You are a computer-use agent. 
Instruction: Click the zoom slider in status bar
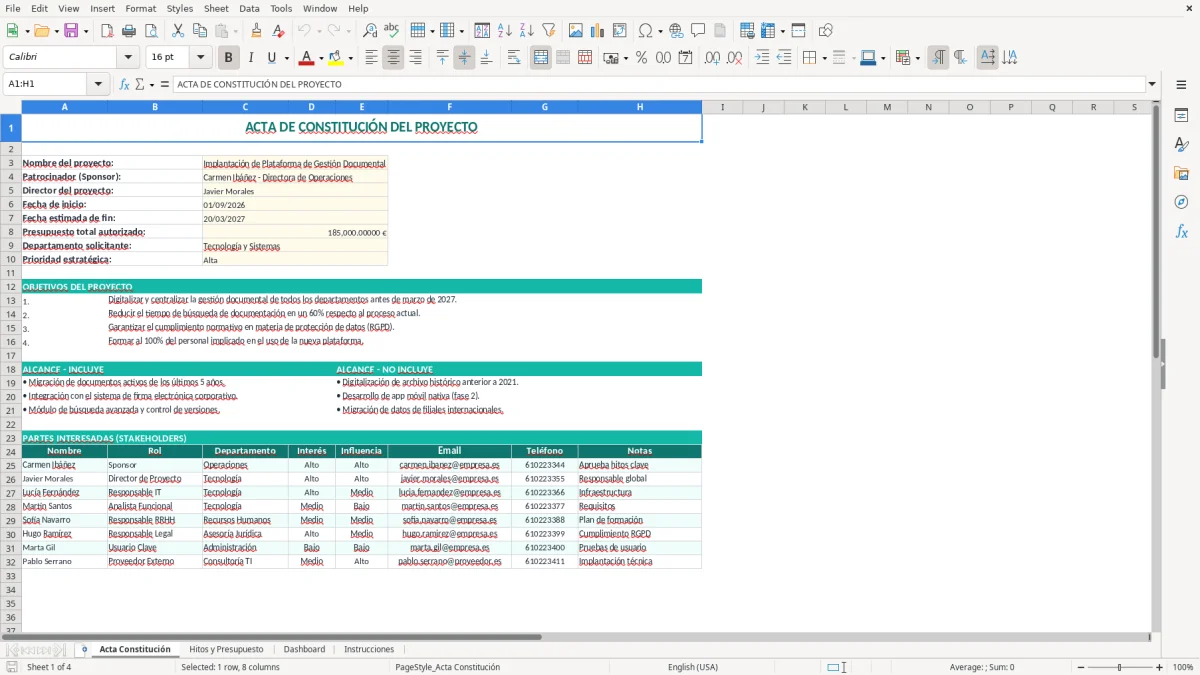click(1120, 667)
